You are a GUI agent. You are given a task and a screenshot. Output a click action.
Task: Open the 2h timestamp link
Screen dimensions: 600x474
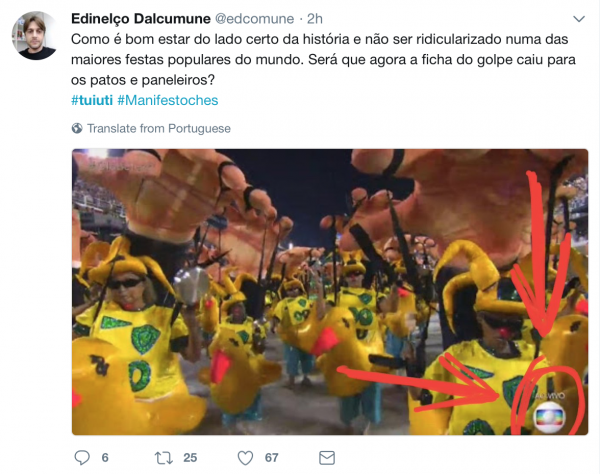[315, 19]
